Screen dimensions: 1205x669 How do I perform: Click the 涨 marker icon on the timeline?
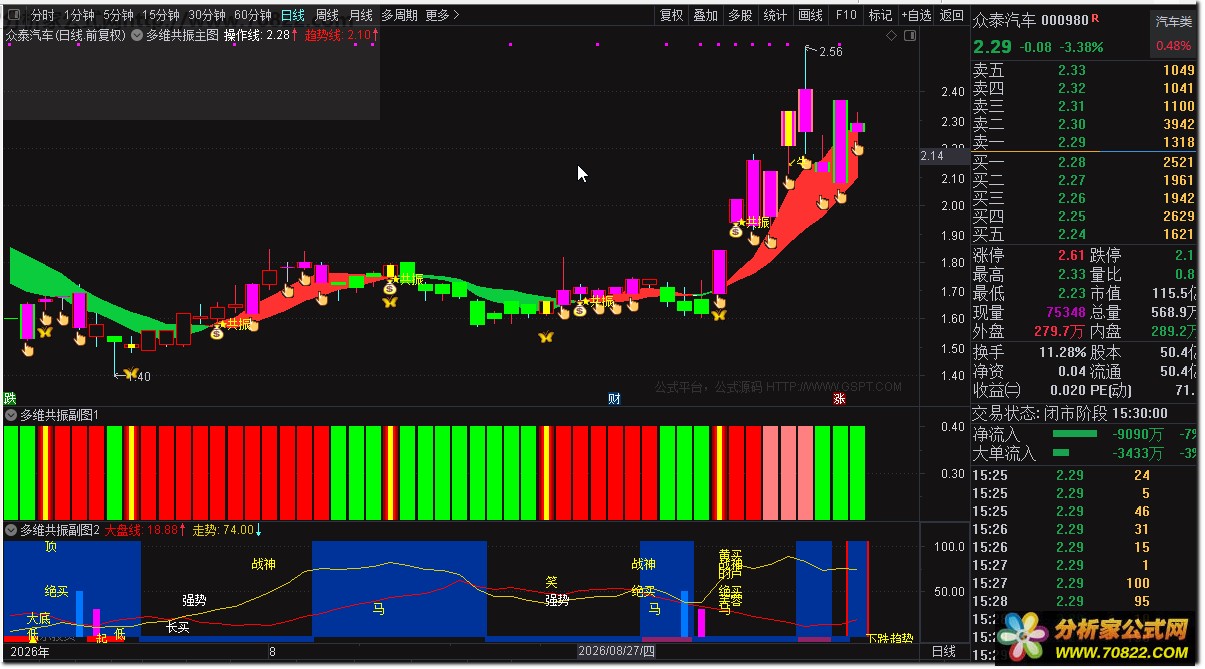(840, 398)
